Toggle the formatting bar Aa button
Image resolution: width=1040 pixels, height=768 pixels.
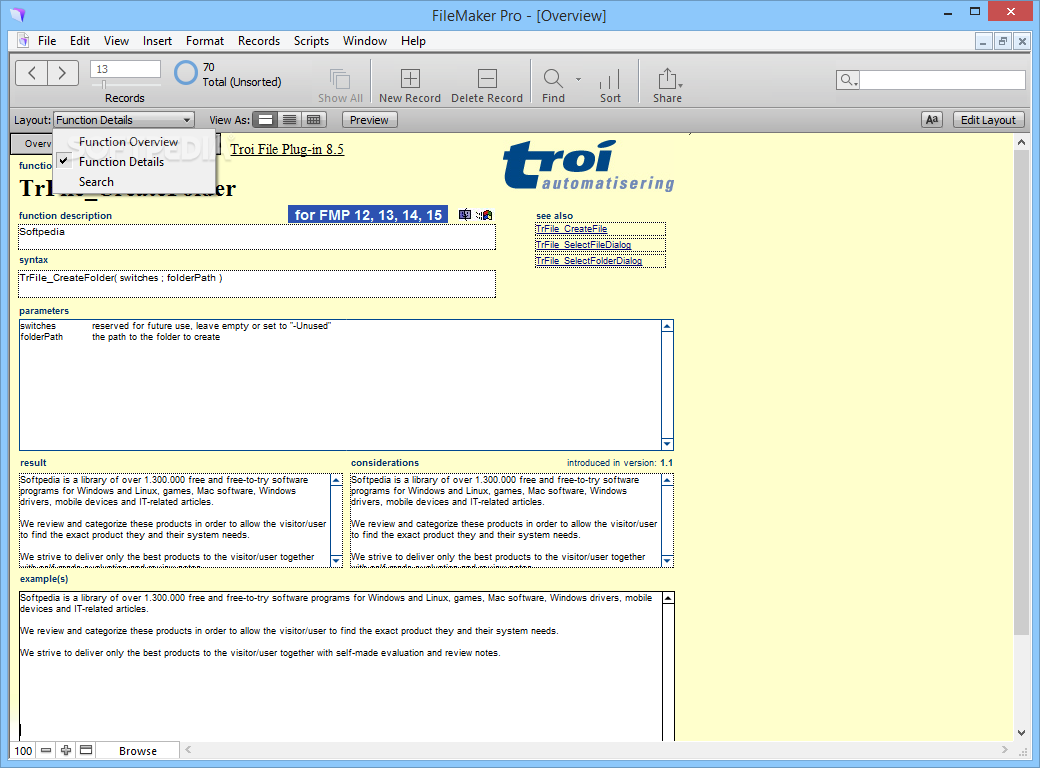(932, 120)
